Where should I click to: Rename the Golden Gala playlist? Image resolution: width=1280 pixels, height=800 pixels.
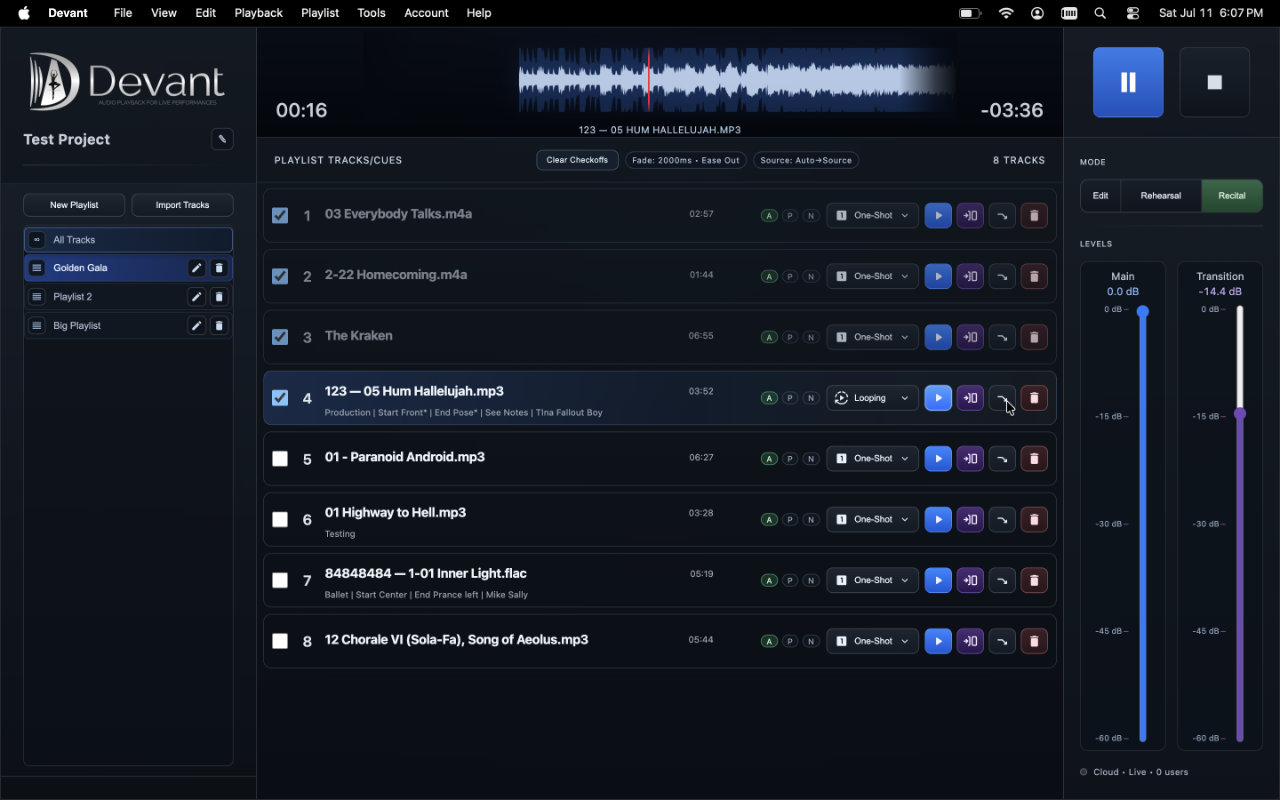197,268
